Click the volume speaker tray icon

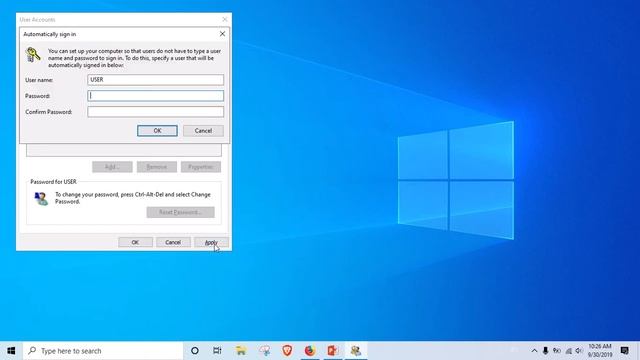click(x=579, y=351)
